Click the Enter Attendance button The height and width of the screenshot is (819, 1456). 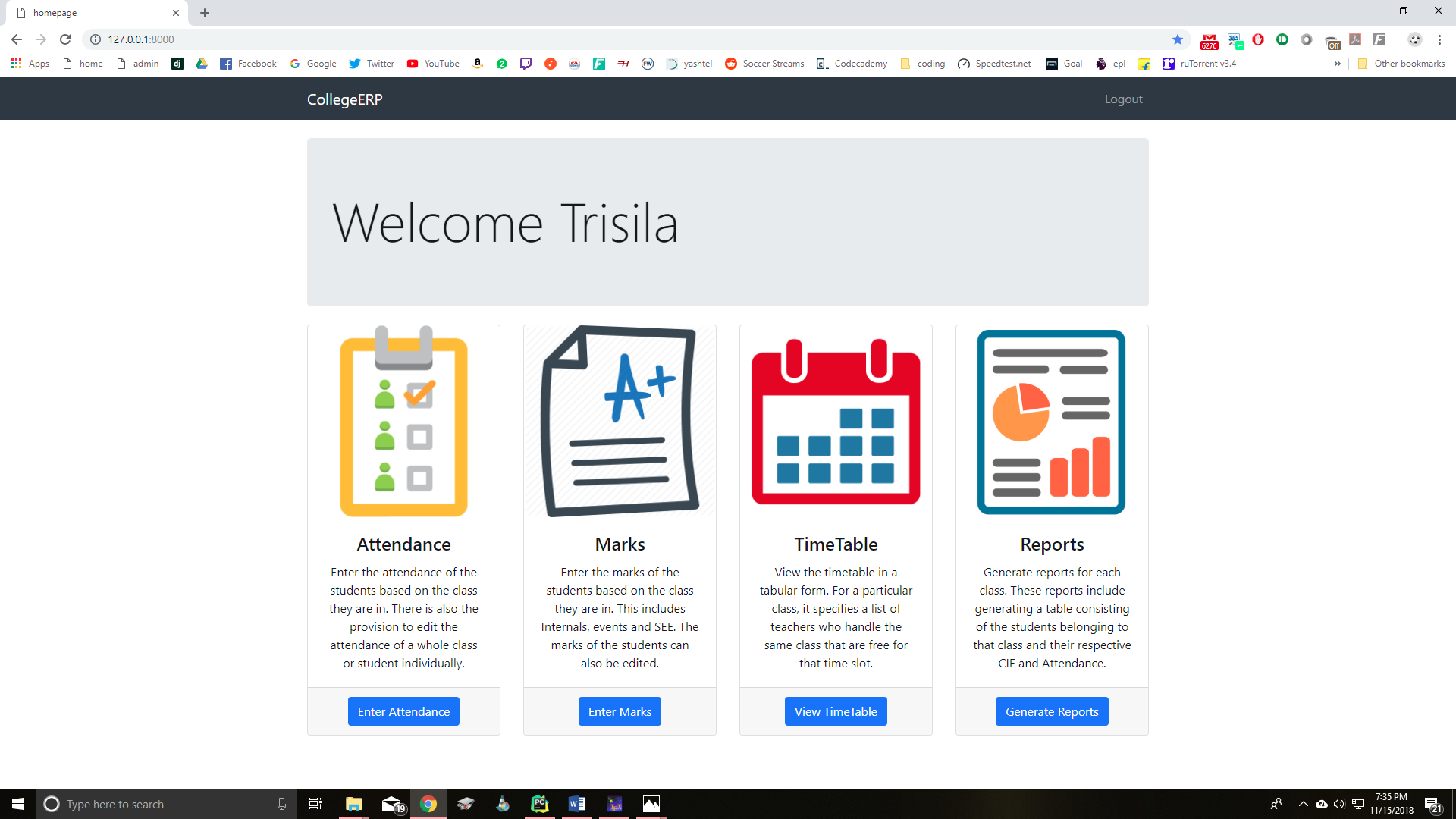pyautogui.click(x=403, y=711)
